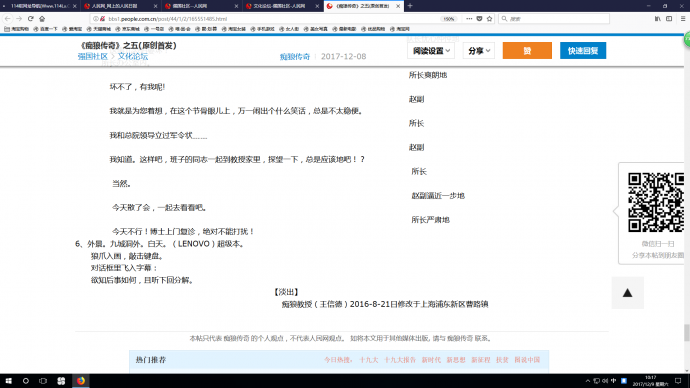Switch to the 强国社区 tab
Image resolution: width=690 pixels, height=388 pixels.
[x=201, y=6]
